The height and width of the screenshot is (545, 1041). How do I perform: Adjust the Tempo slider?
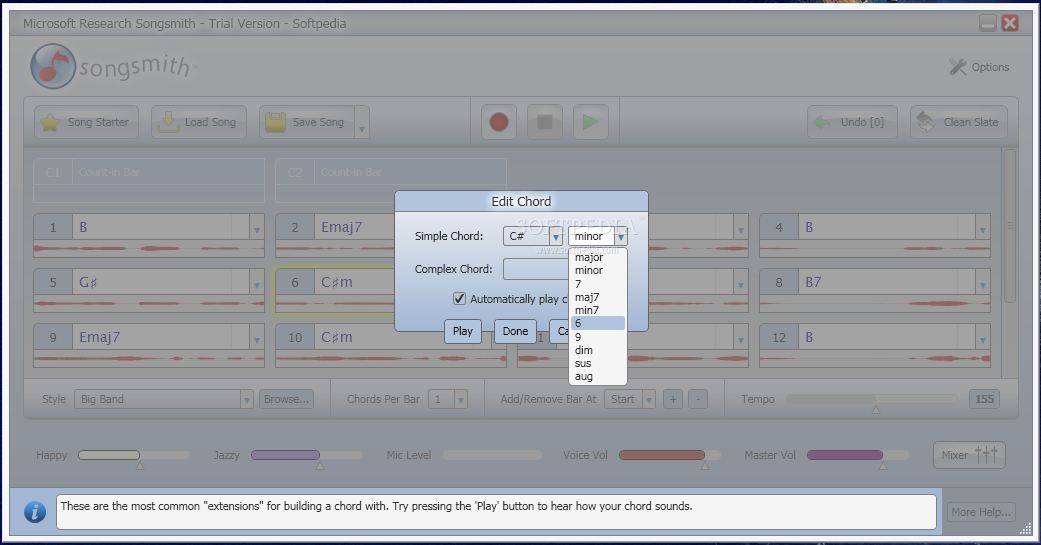point(872,399)
